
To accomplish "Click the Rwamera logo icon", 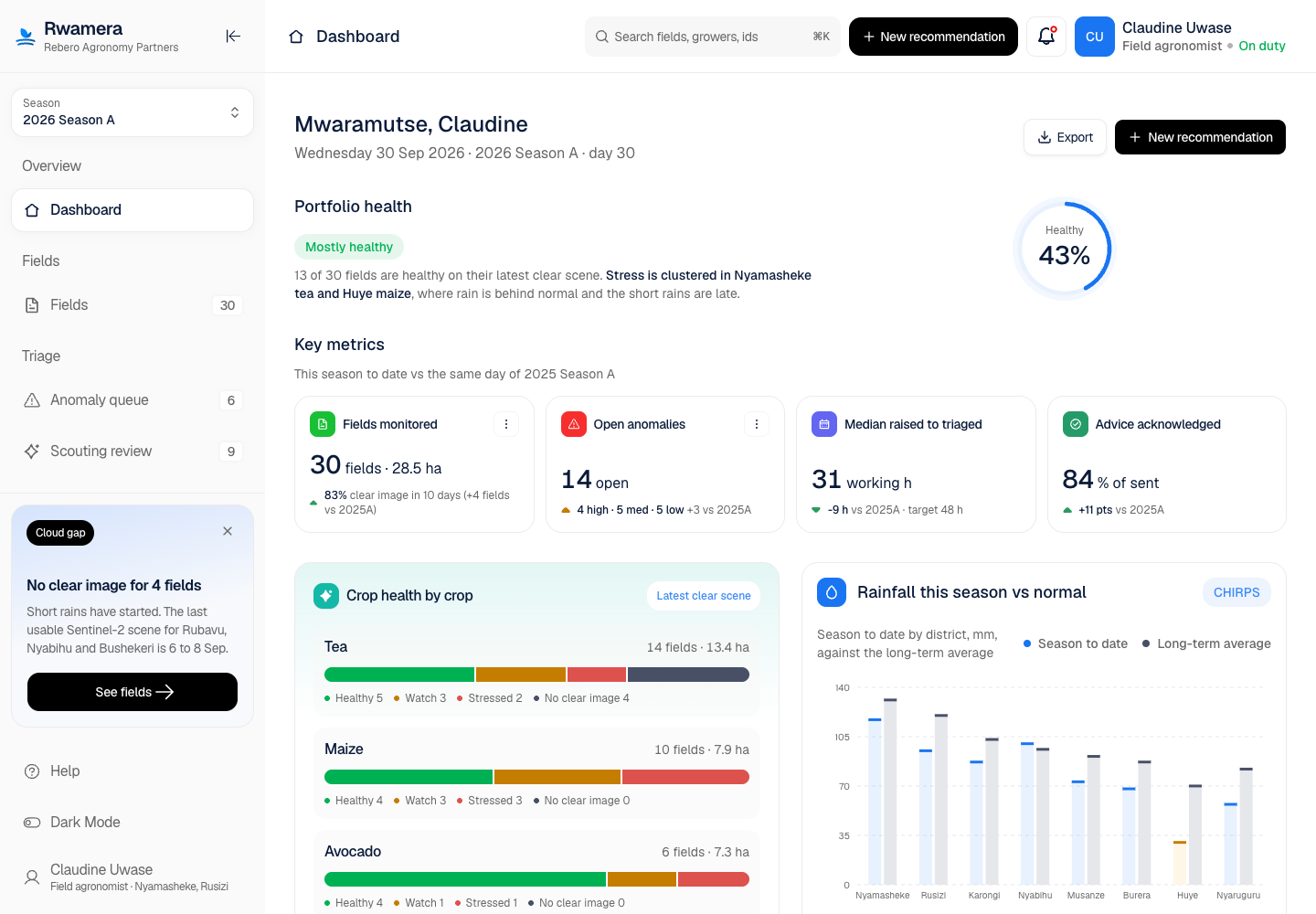I will (26, 37).
